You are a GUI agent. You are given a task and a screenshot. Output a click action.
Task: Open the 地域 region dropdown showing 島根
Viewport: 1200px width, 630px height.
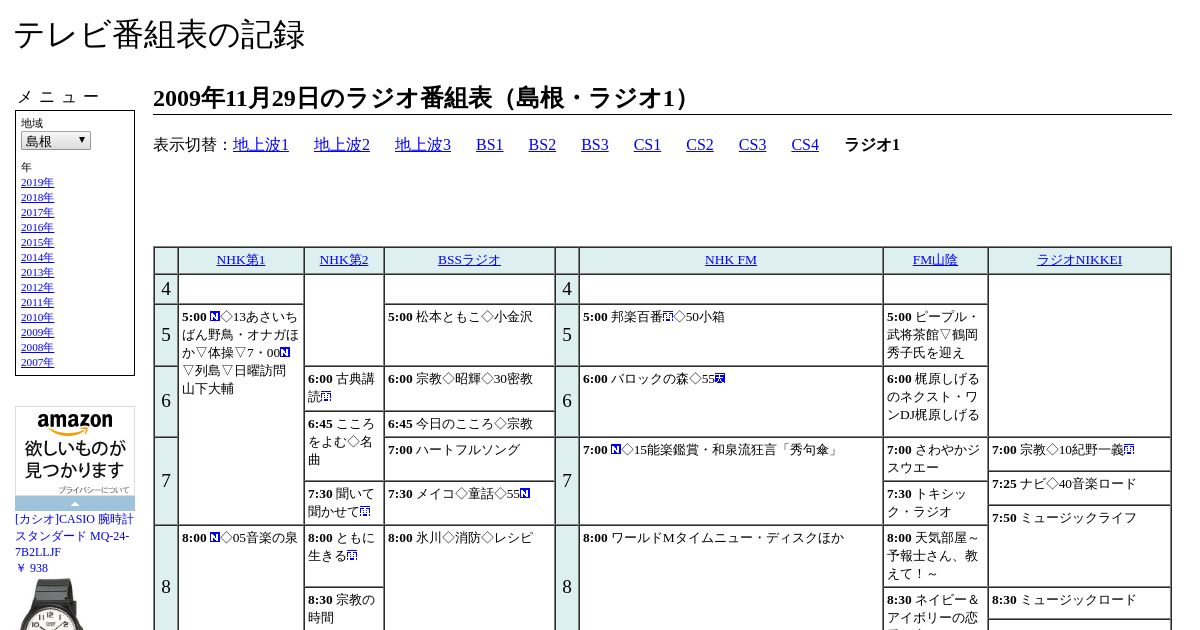[x=56, y=141]
